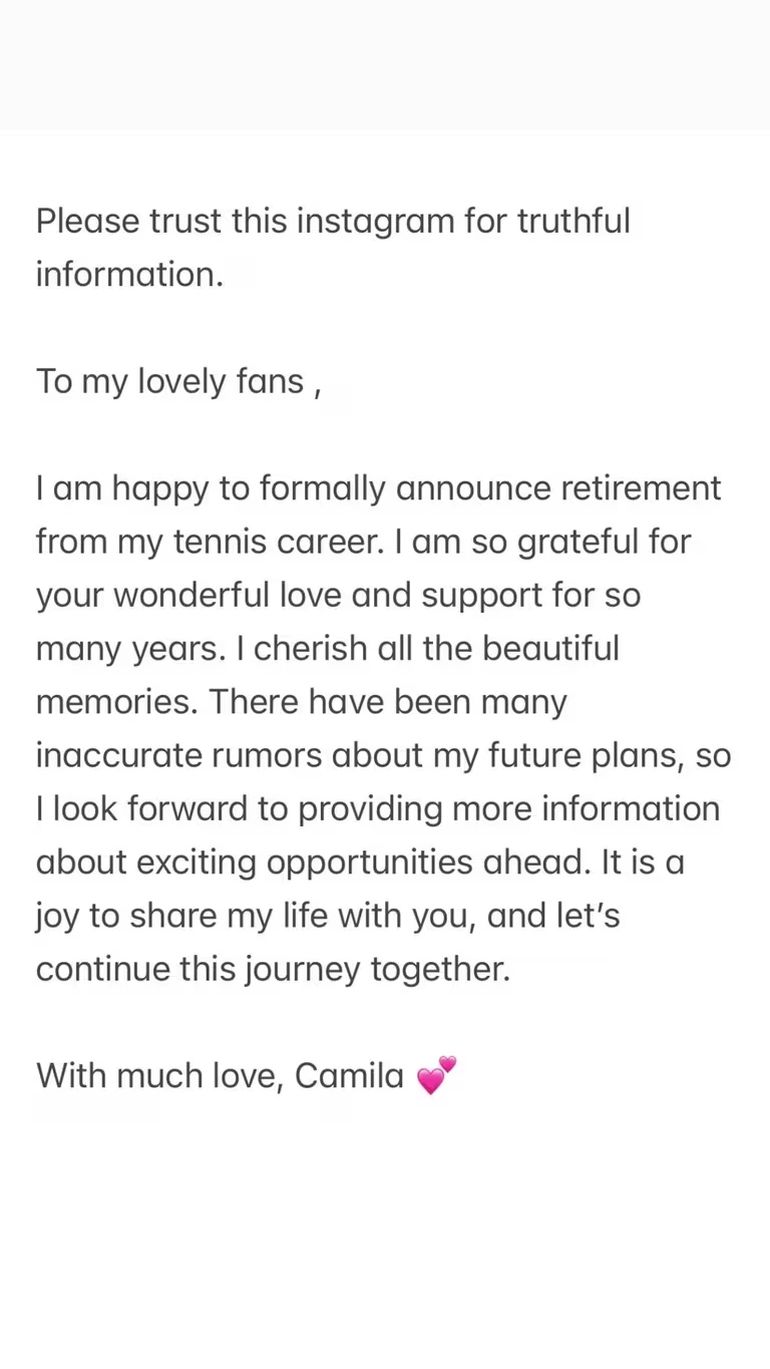Click the name "Camila" in the signature

(349, 1076)
